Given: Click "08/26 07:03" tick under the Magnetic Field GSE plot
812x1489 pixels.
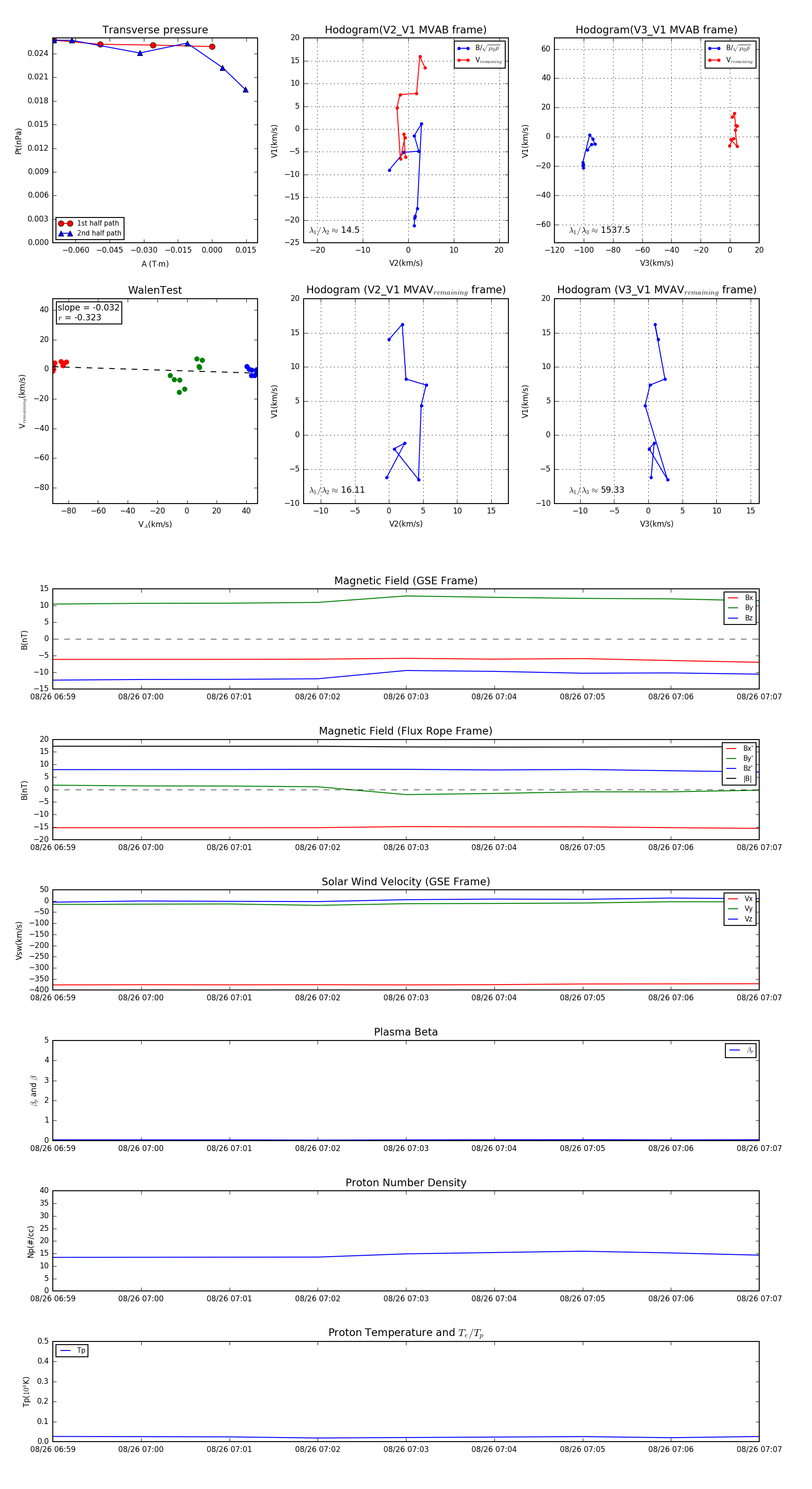Looking at the screenshot, I should (406, 697).
